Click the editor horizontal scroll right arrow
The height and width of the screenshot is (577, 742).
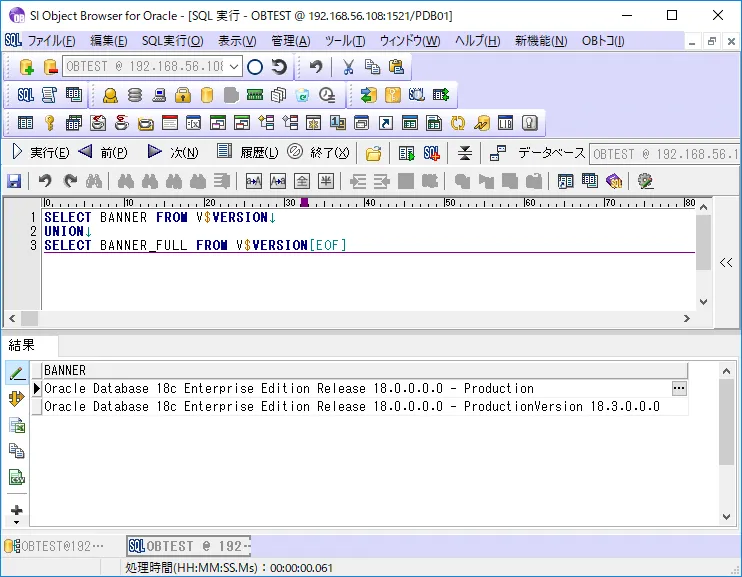point(687,319)
